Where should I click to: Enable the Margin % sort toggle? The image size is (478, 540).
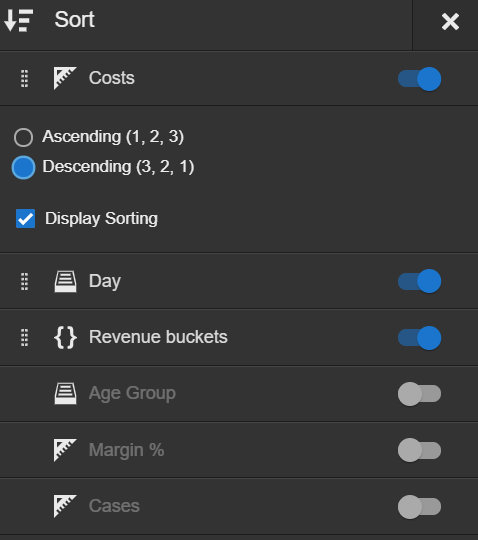pos(419,450)
